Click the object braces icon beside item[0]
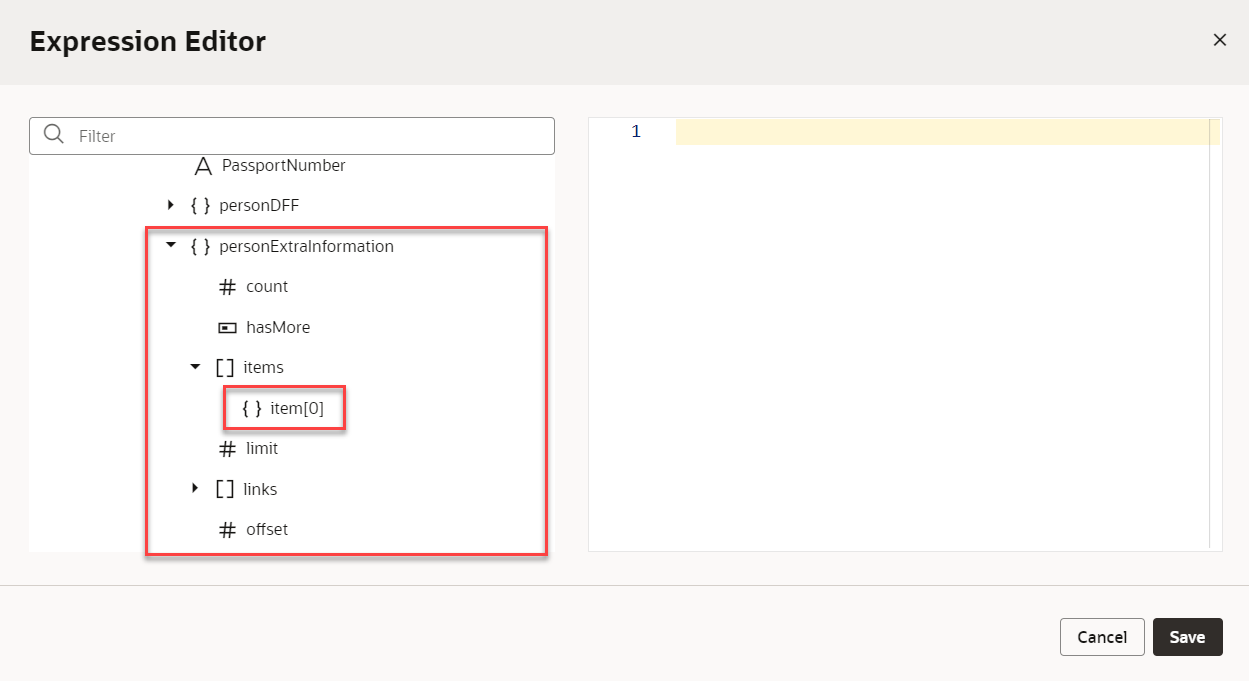Image resolution: width=1249 pixels, height=681 pixels. tap(252, 408)
